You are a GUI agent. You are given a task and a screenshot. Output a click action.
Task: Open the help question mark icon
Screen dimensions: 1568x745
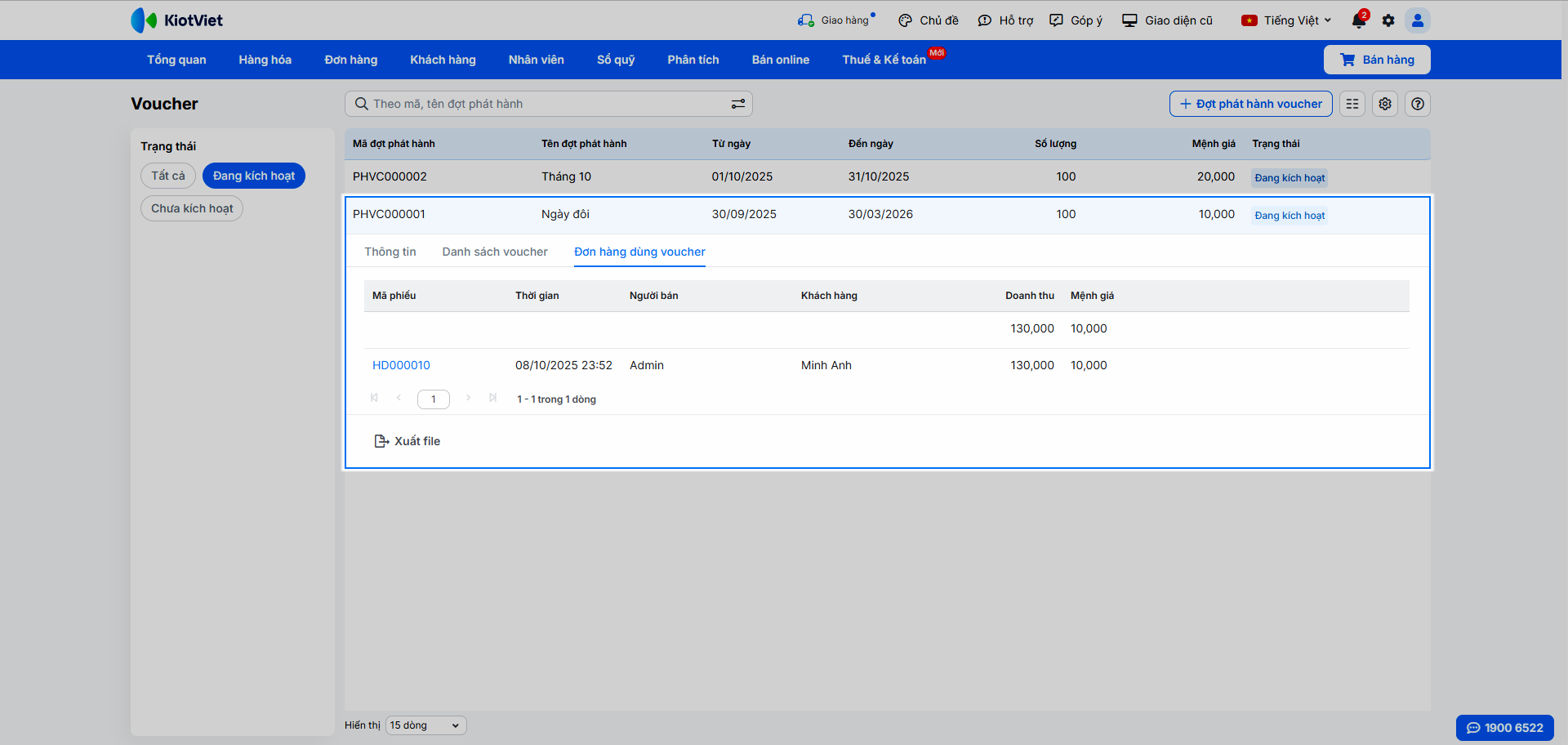(1418, 104)
